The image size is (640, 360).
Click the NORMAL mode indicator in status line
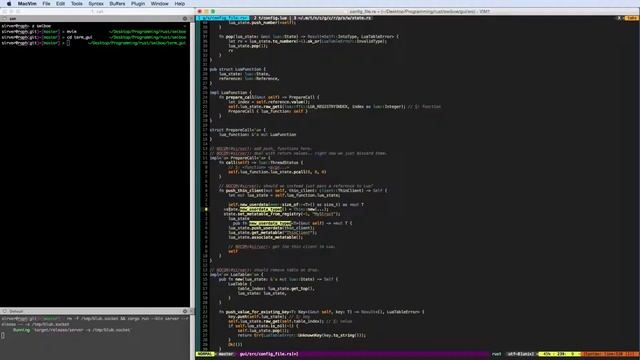(x=205, y=354)
